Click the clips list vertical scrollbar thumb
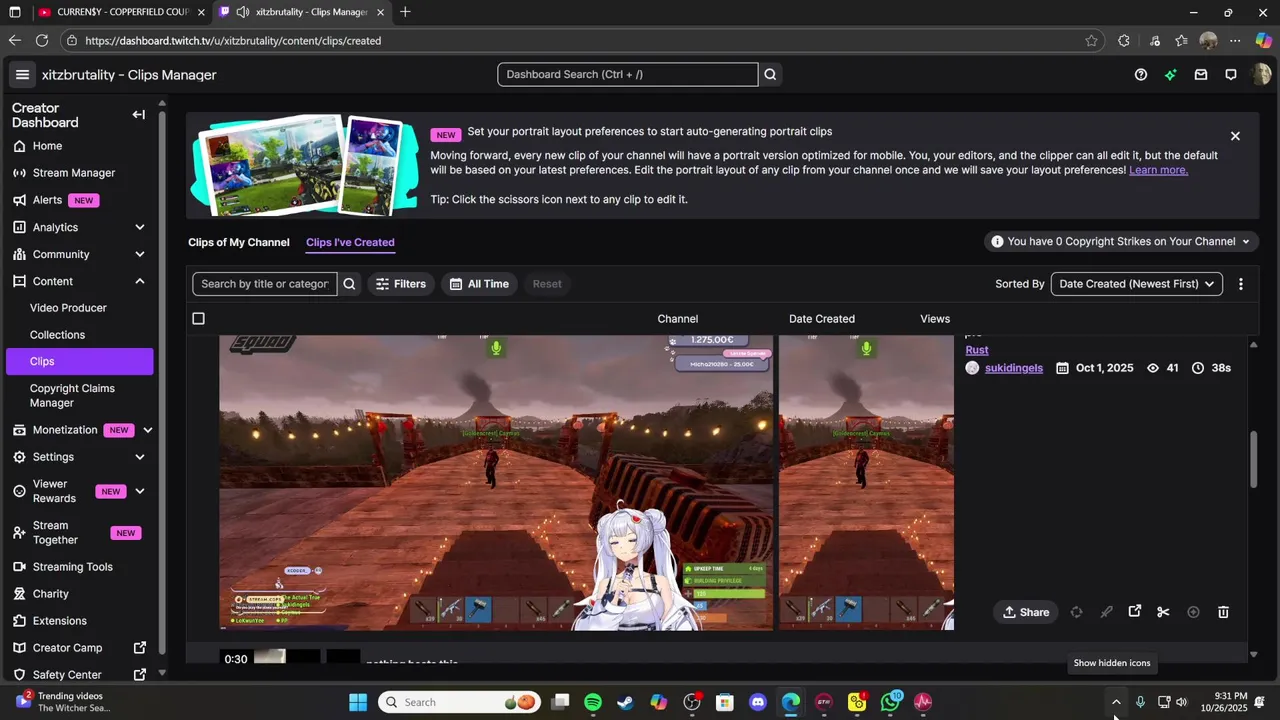The width and height of the screenshot is (1280, 720). (x=1254, y=460)
